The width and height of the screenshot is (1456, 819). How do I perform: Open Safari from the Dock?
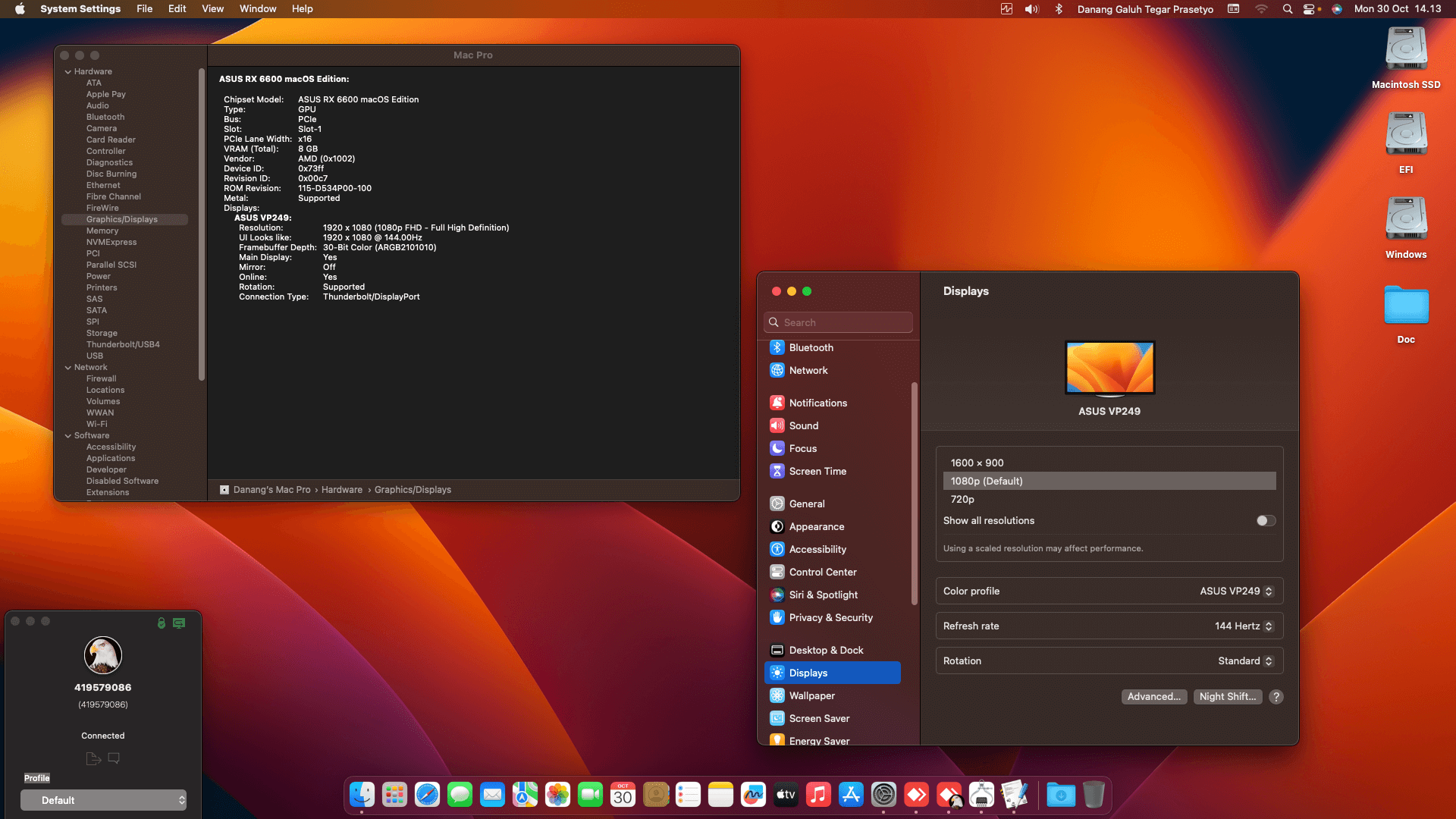(427, 794)
